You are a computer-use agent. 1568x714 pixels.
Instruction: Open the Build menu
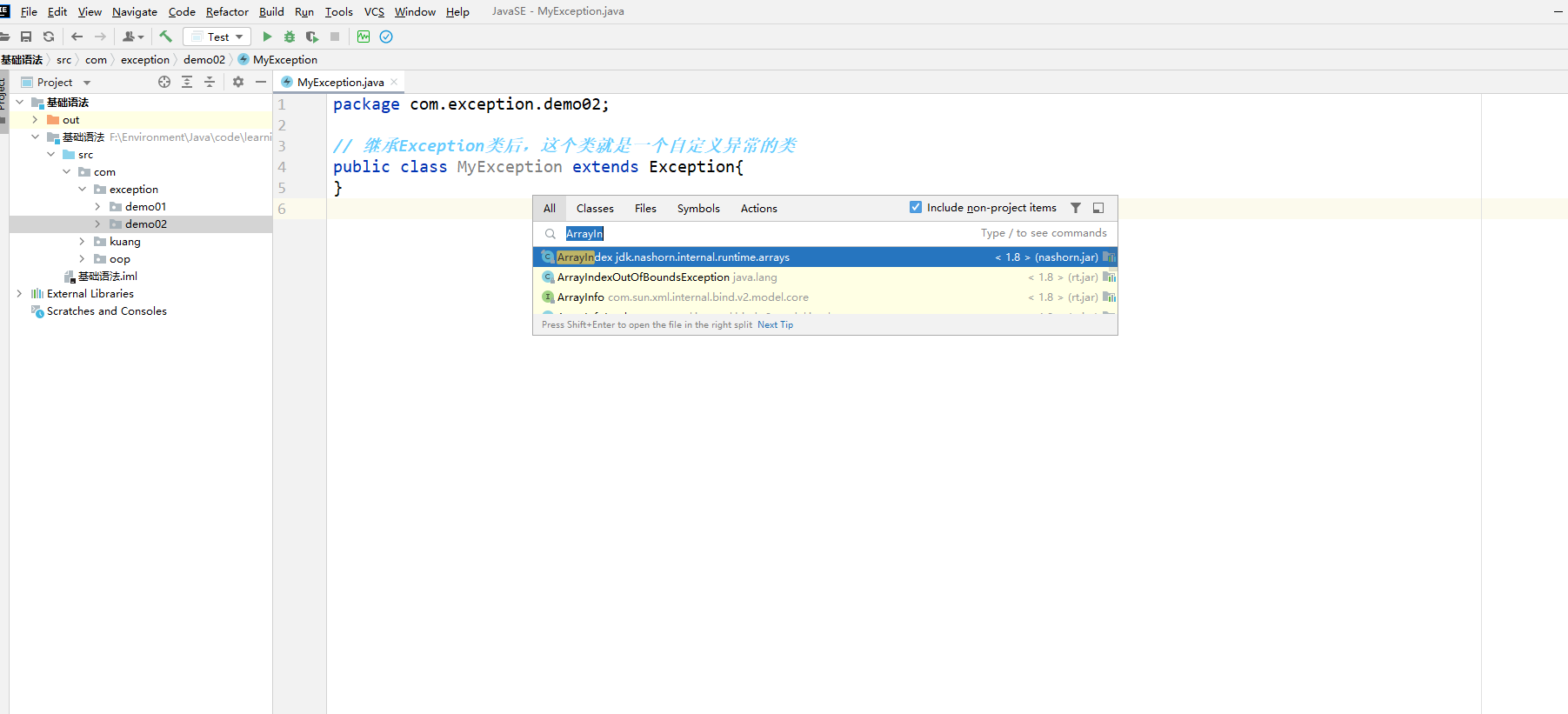pyautogui.click(x=271, y=11)
